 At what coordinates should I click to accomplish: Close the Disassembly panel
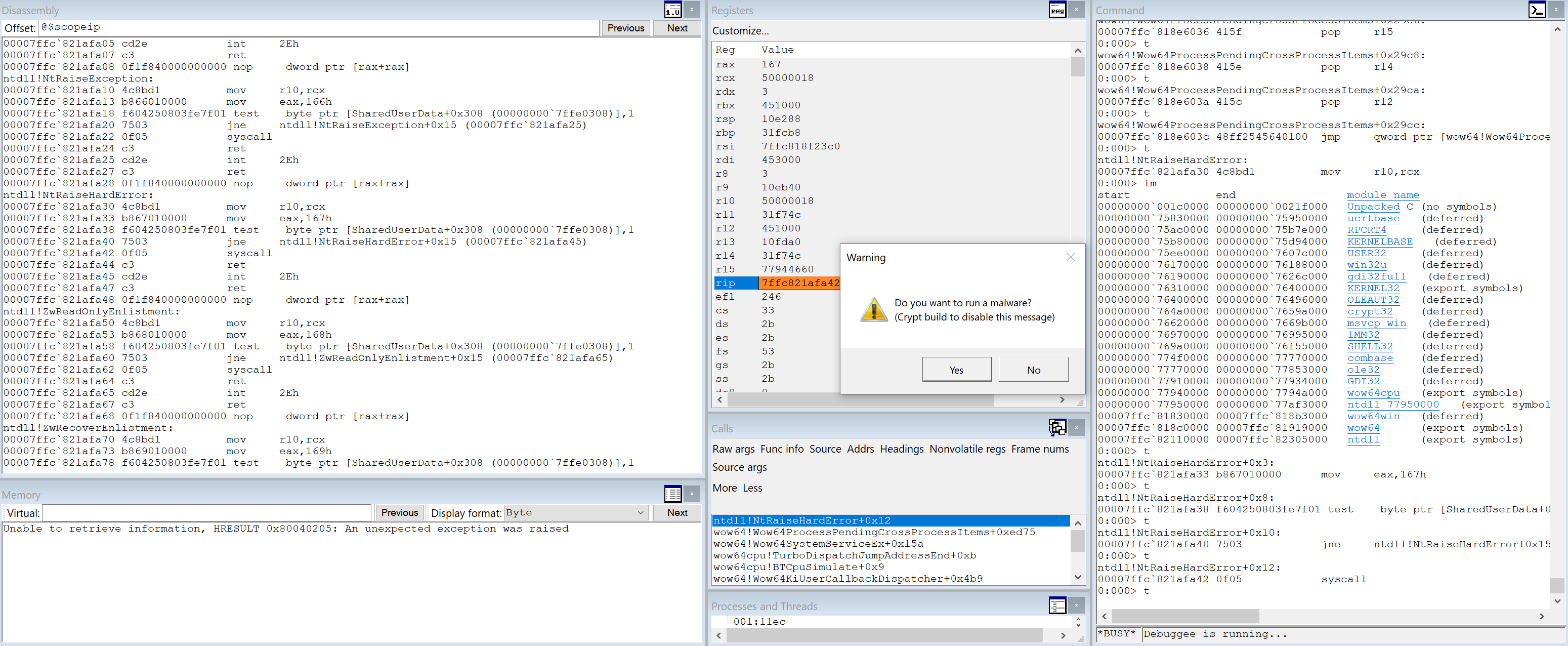(692, 10)
